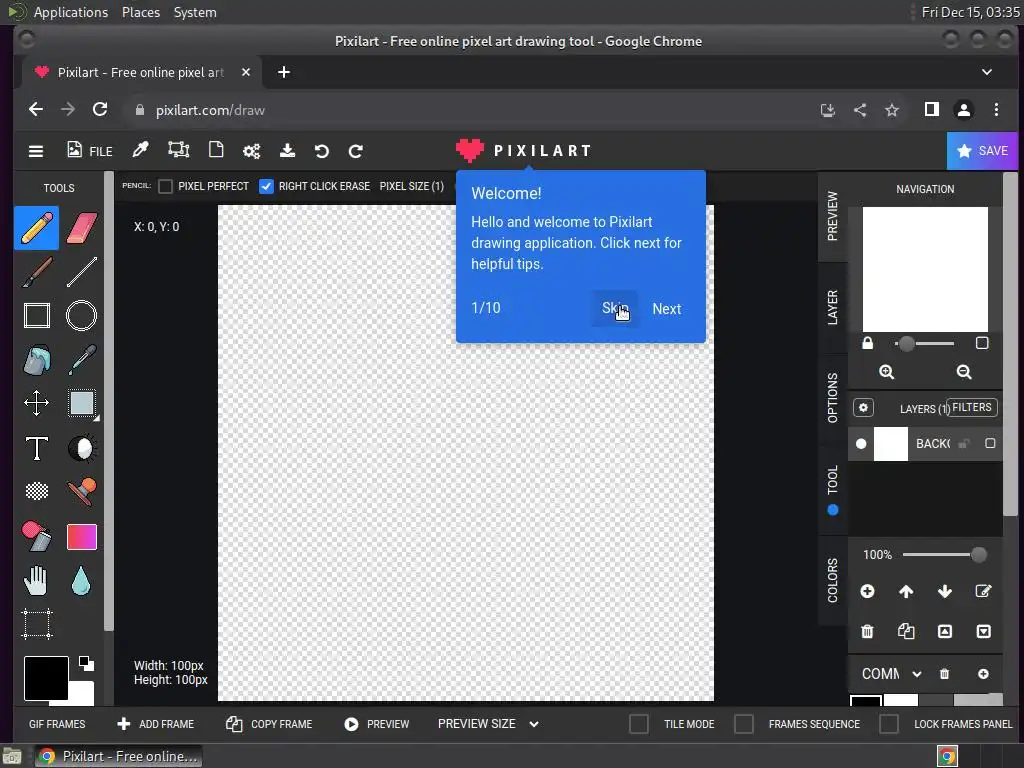
Task: Open the Preview Size dropdown
Action: point(488,724)
